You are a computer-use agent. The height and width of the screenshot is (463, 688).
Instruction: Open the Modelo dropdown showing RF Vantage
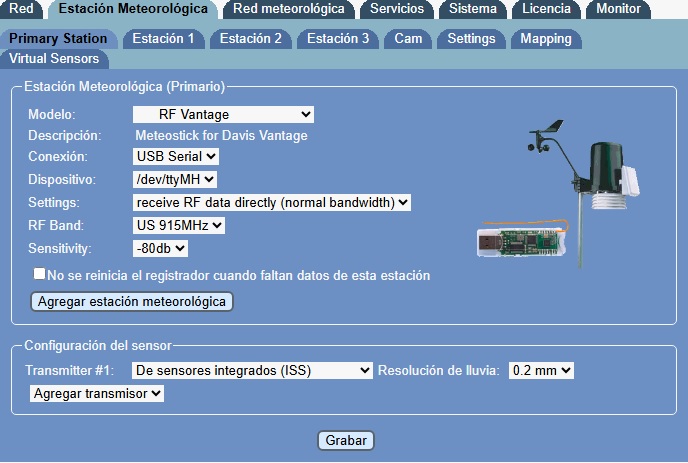(x=223, y=115)
